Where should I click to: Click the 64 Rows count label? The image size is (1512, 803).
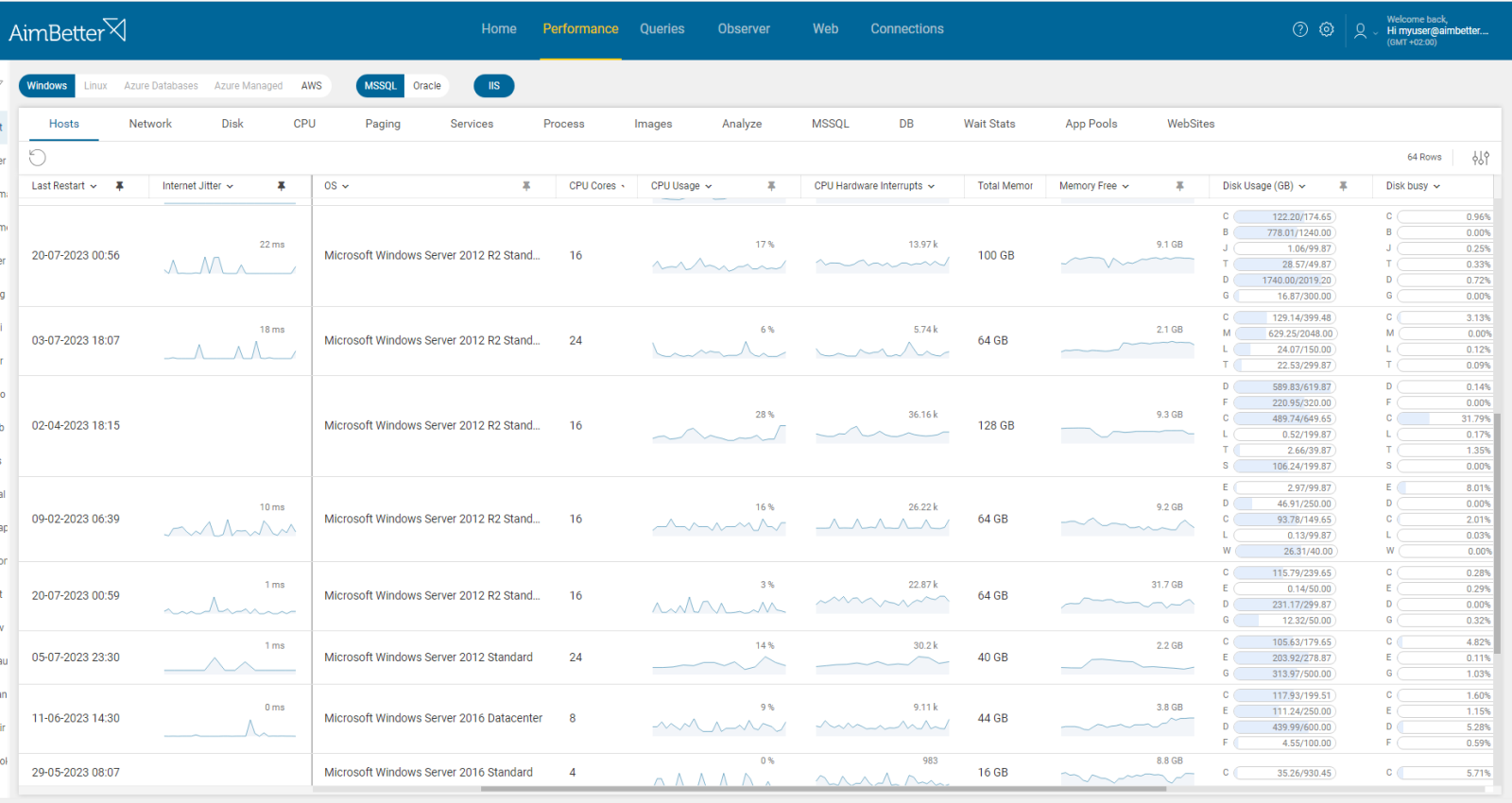pos(1424,158)
